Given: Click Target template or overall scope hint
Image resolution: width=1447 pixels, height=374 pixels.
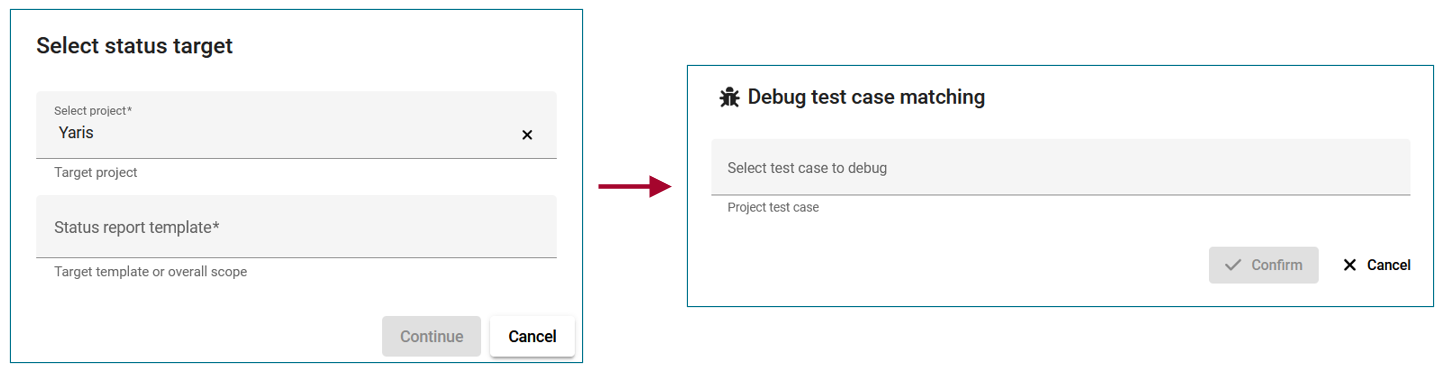Looking at the screenshot, I should coord(150,271).
